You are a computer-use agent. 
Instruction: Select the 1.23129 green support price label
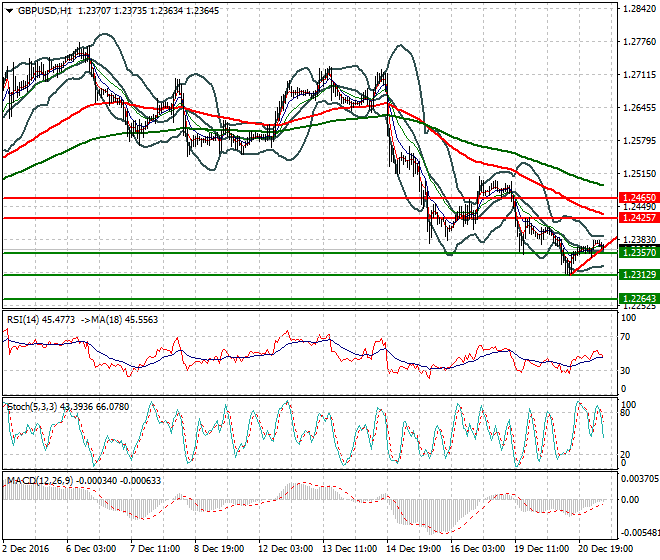click(x=639, y=275)
